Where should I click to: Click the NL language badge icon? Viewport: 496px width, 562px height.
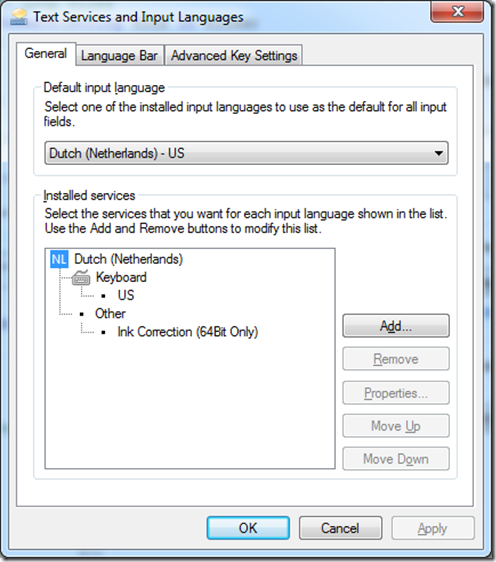(59, 259)
